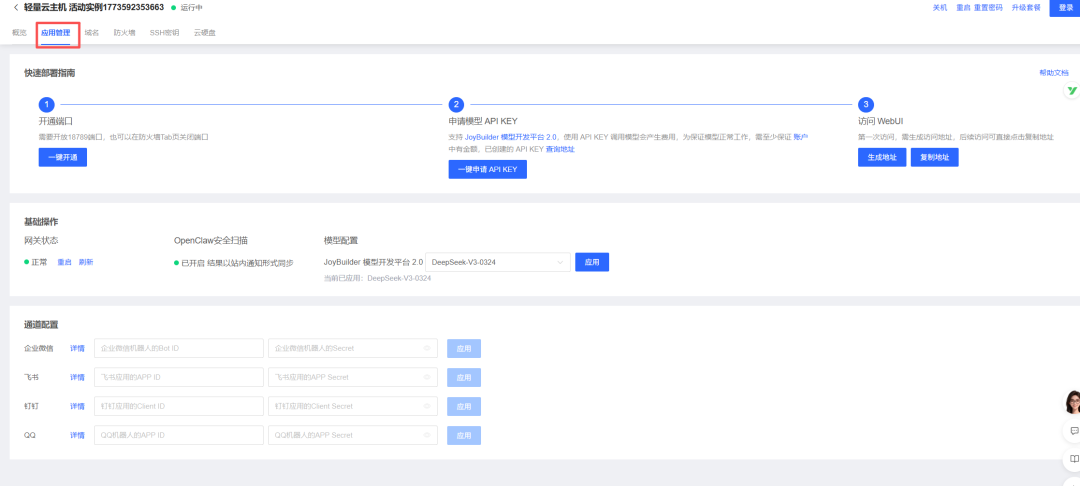Reveal the 钉钉 Client Secret with eye icon

coord(426,406)
